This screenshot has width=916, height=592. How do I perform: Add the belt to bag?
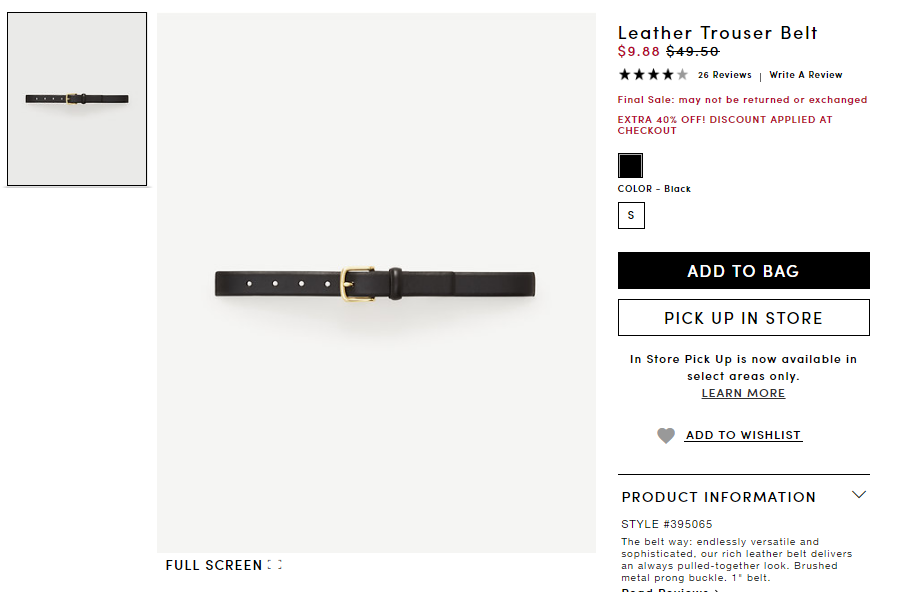pos(744,271)
